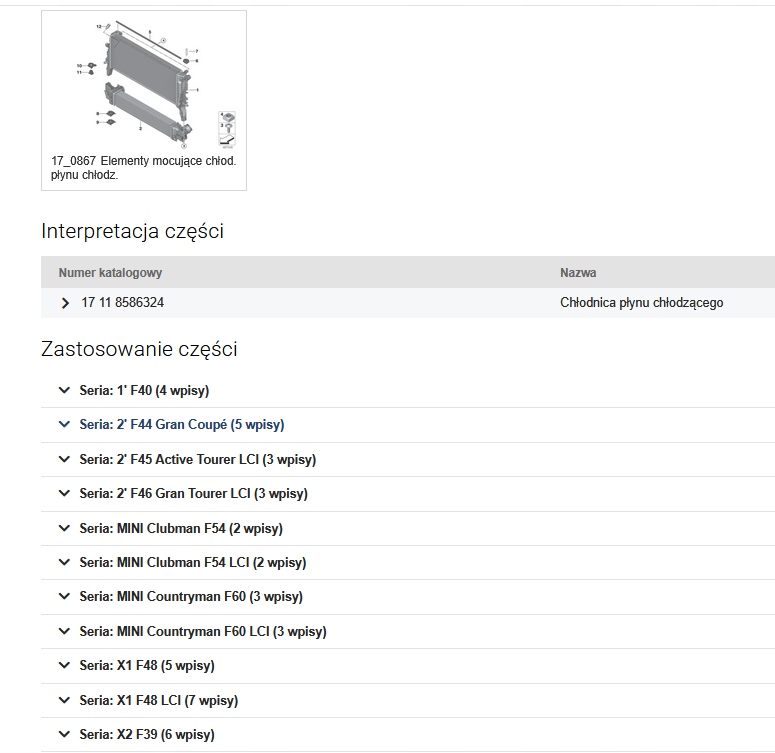
Task: Toggle chevron next to Seria 1' F40
Action: pyautogui.click(x=65, y=391)
